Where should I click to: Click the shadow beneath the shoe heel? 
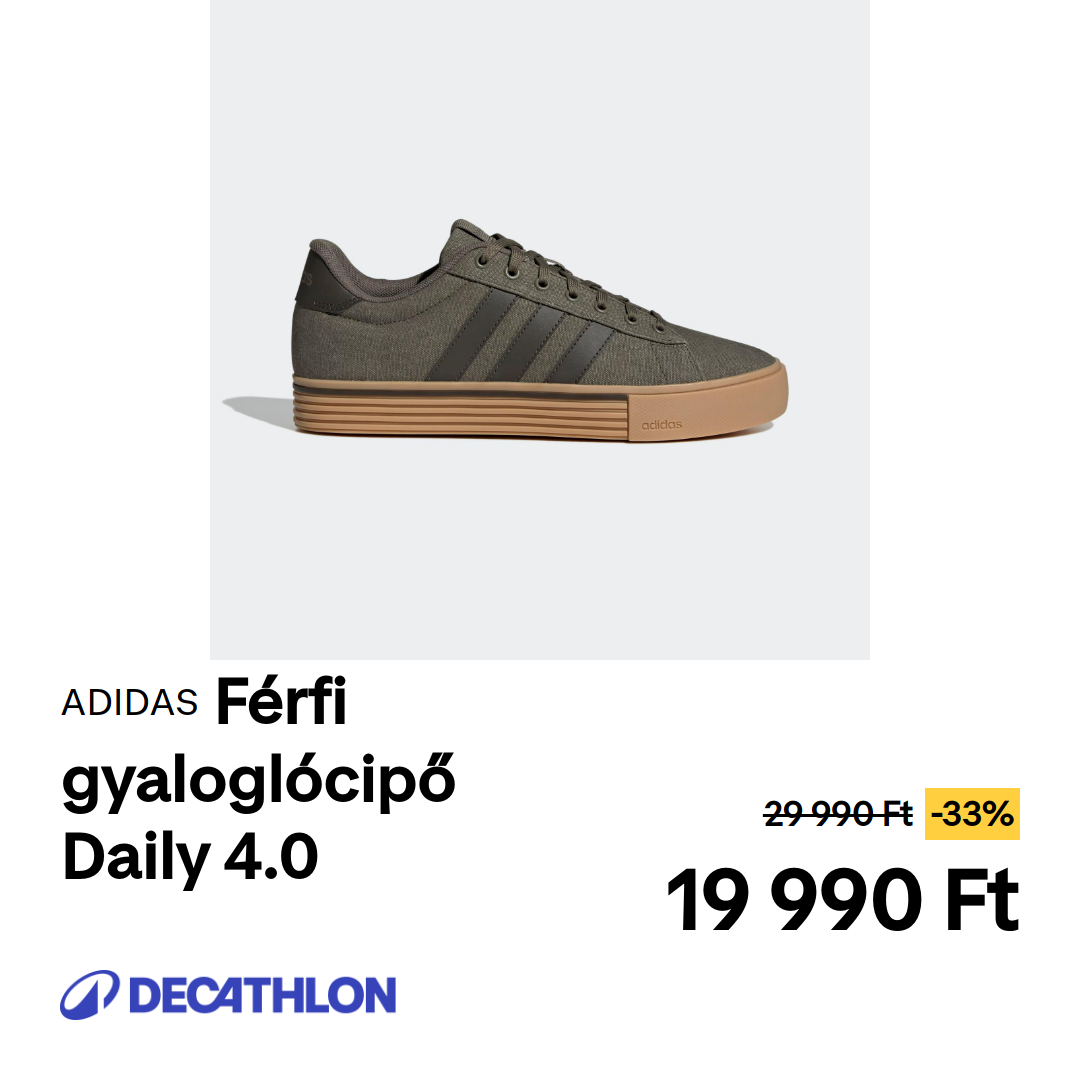coord(258,411)
